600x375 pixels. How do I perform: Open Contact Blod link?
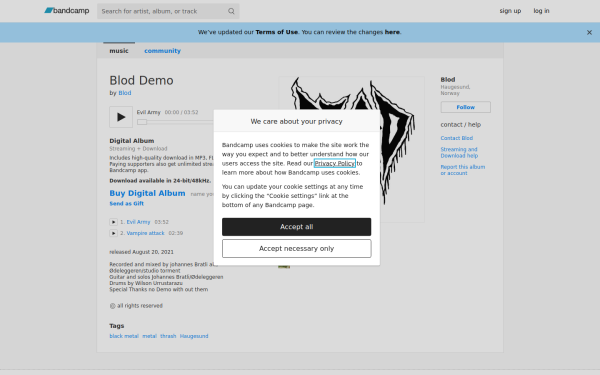click(457, 138)
